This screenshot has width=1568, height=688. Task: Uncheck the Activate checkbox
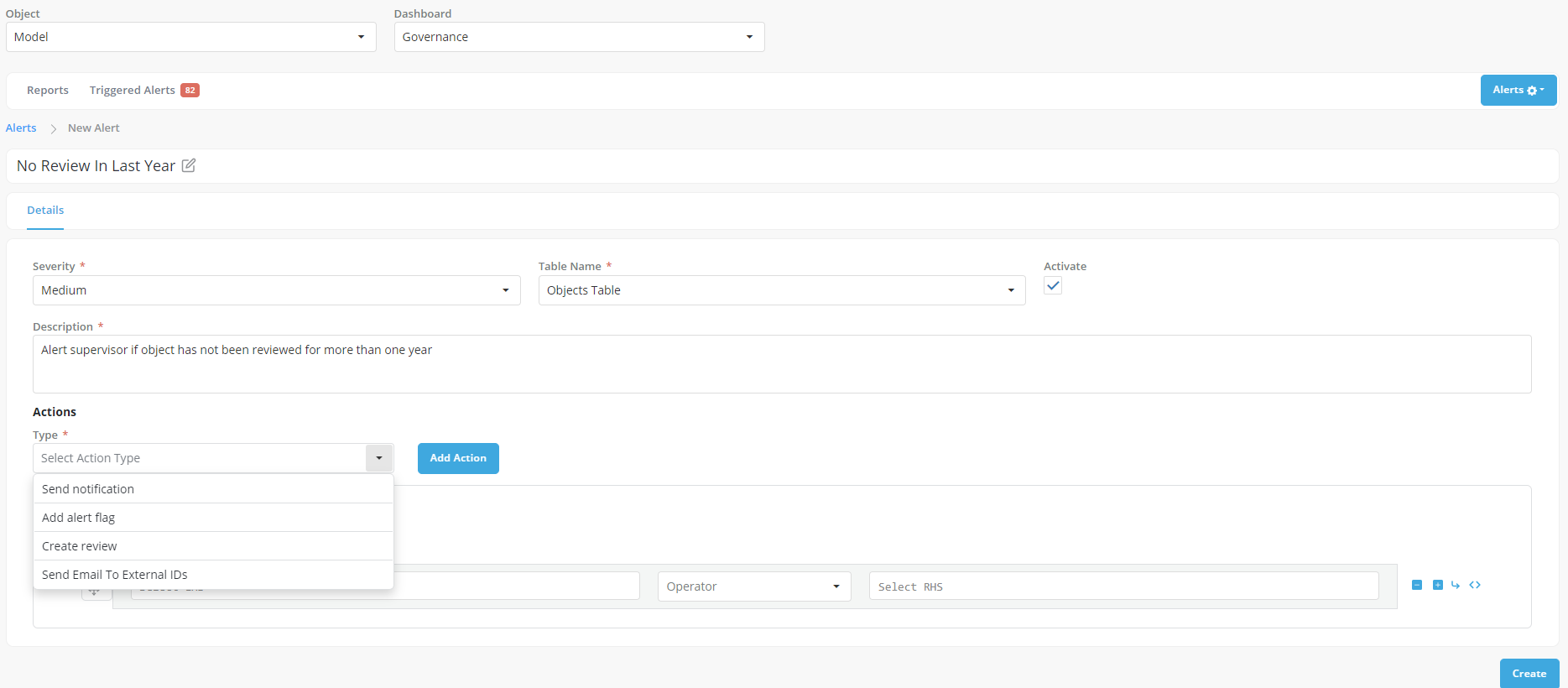point(1053,286)
